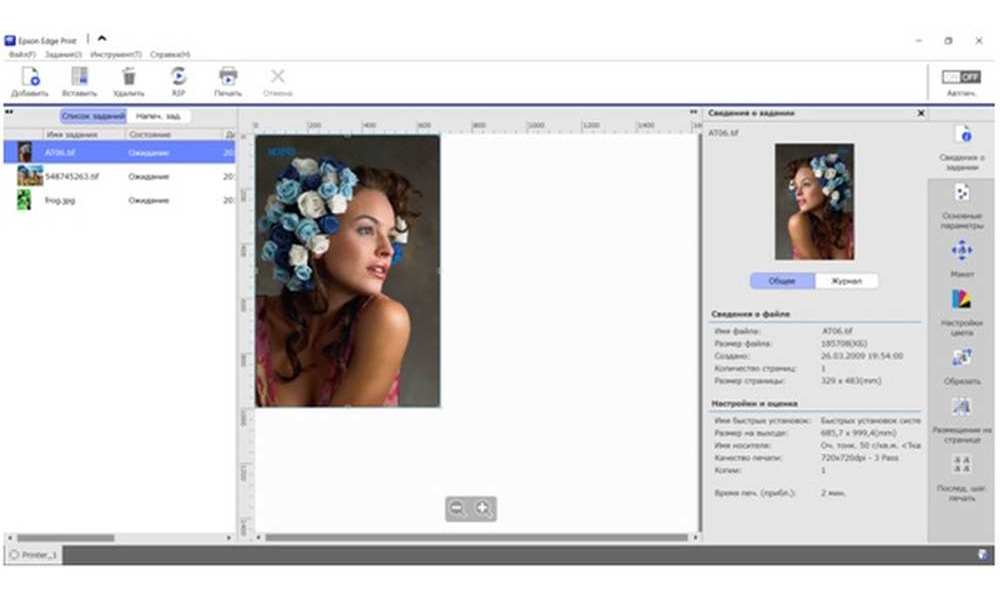
Task: Zoom in the preview with plus magnifier
Action: (x=483, y=509)
